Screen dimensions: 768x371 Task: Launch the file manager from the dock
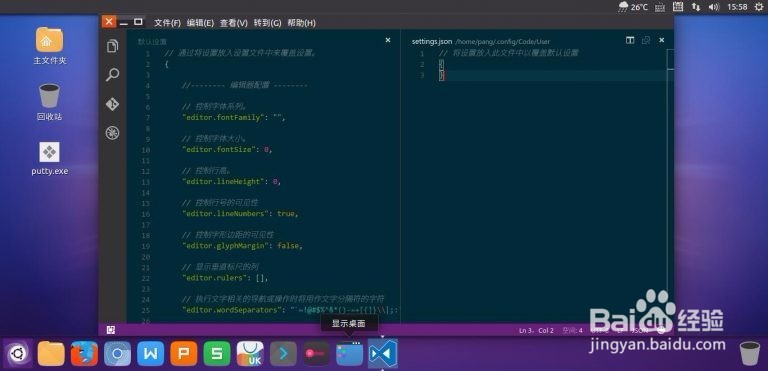coord(51,353)
